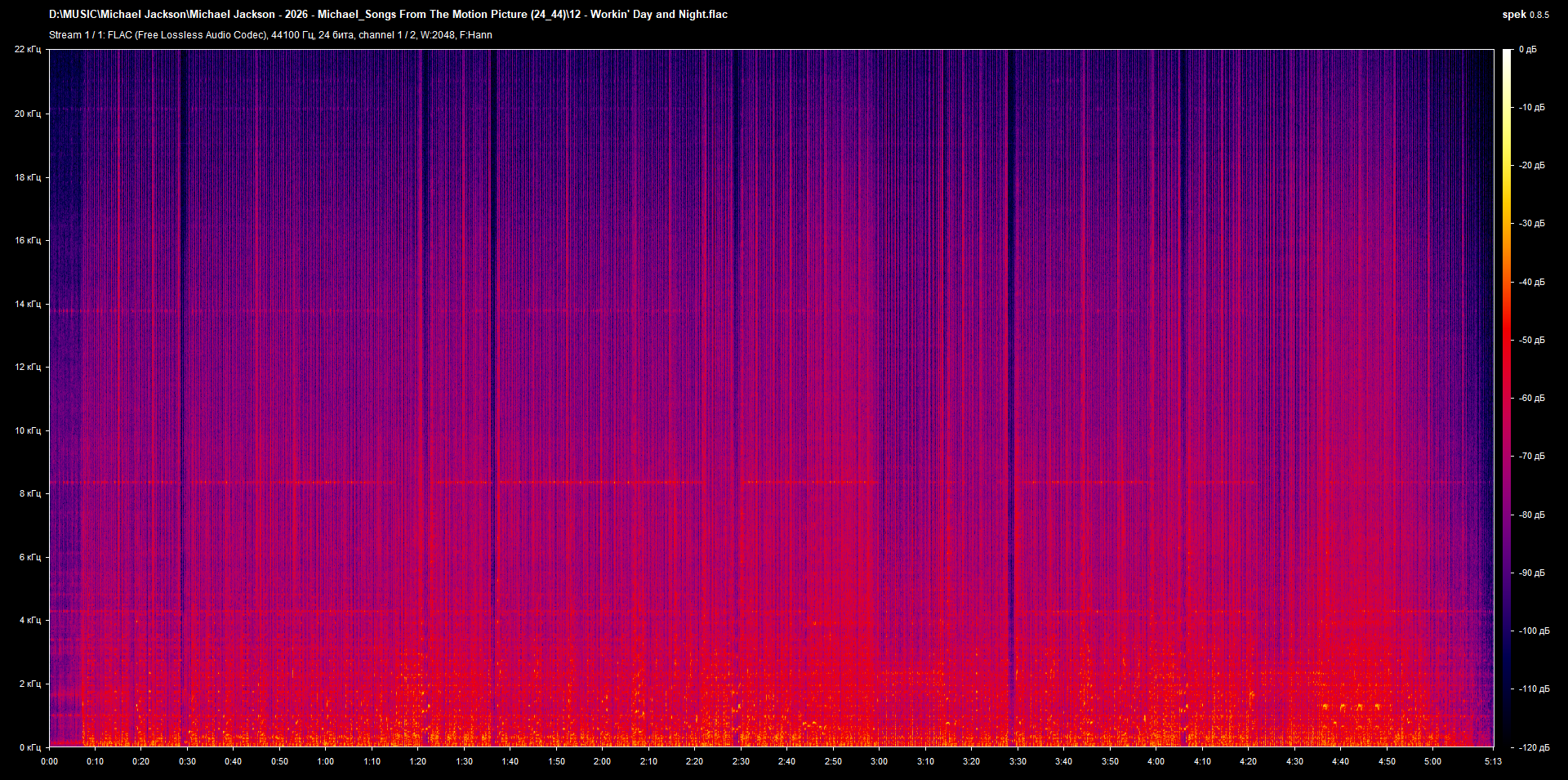Click the 3:00 time axis label
The height and width of the screenshot is (780, 1568).
click(x=879, y=761)
